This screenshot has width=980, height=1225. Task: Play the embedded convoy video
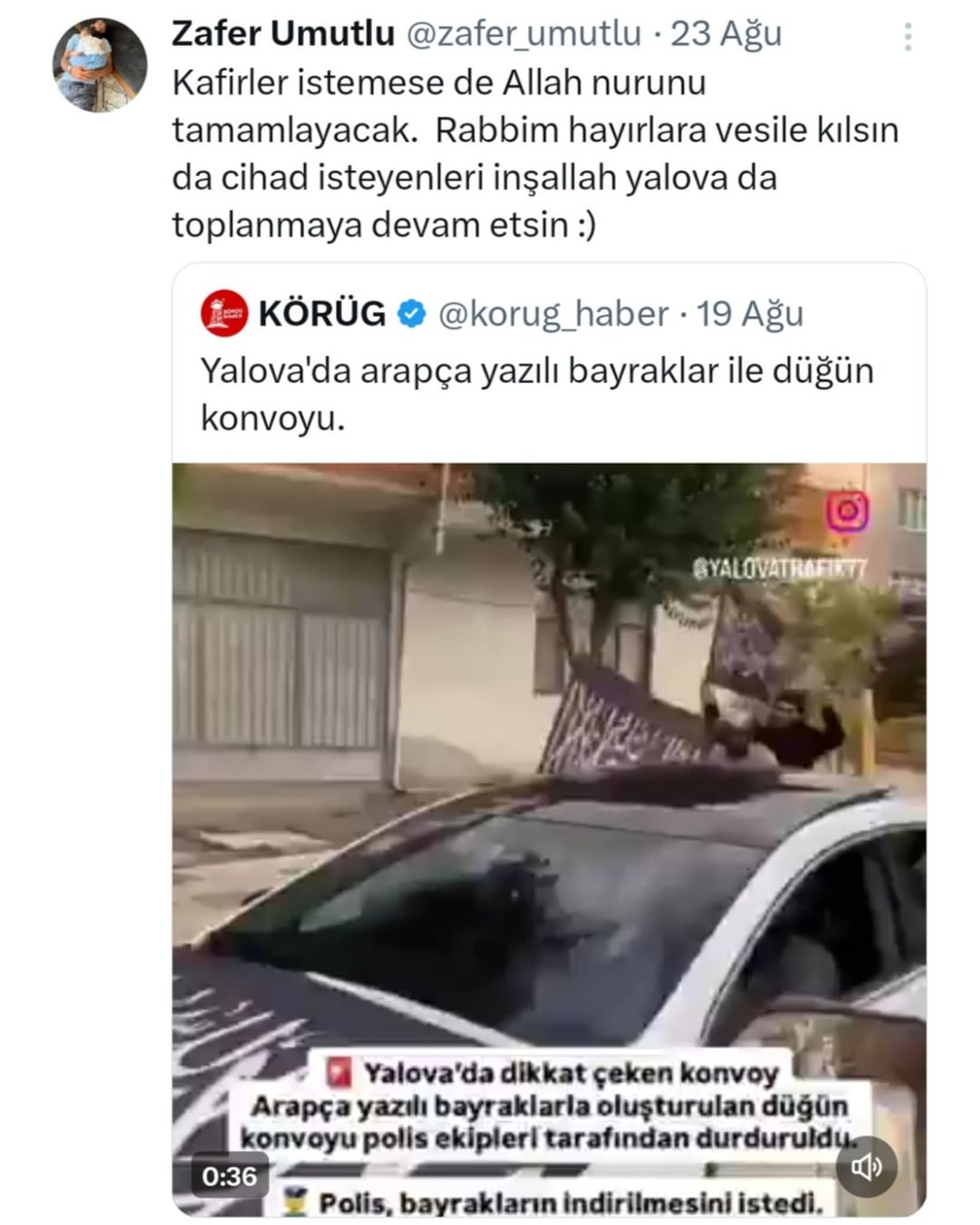pyautogui.click(x=549, y=839)
